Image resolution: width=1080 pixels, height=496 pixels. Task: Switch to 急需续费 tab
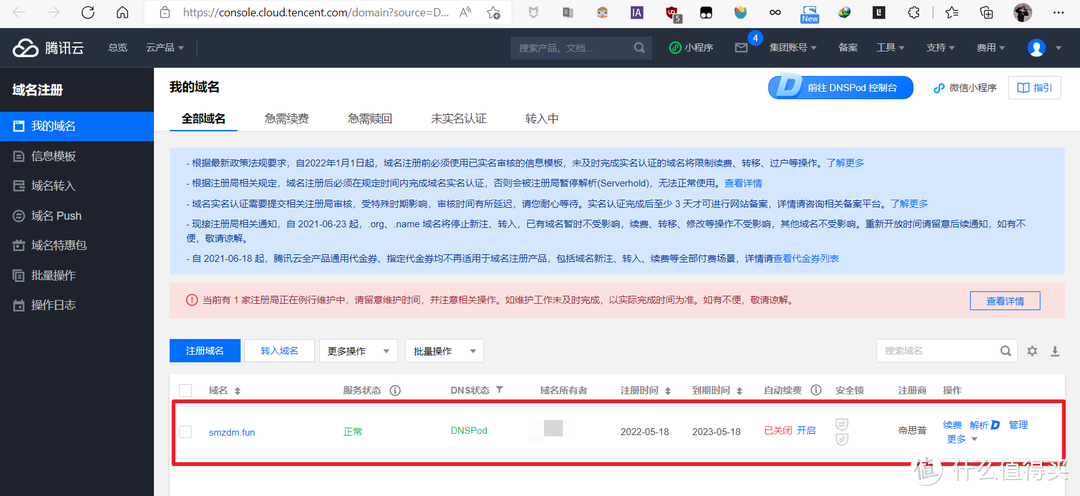click(x=287, y=118)
